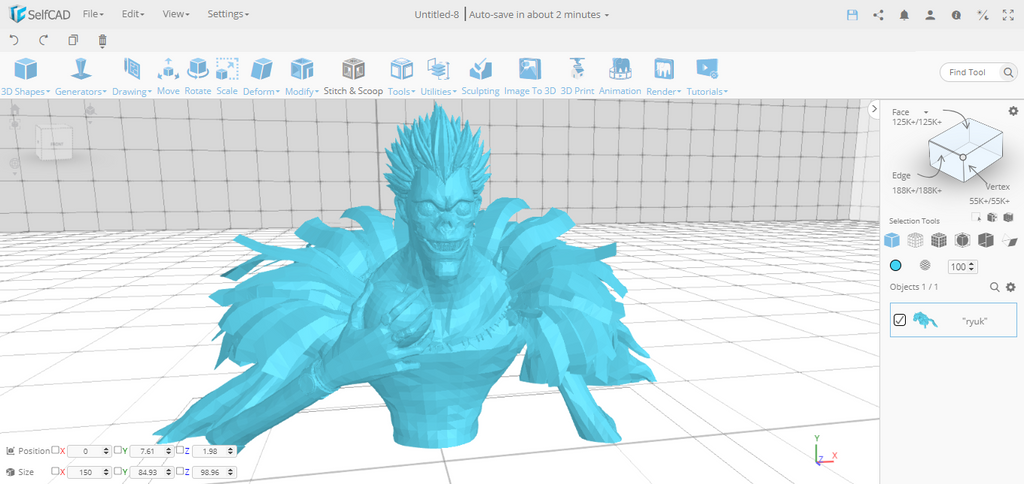Check the Size X lock checkbox
The image size is (1024, 484).
coord(55,471)
